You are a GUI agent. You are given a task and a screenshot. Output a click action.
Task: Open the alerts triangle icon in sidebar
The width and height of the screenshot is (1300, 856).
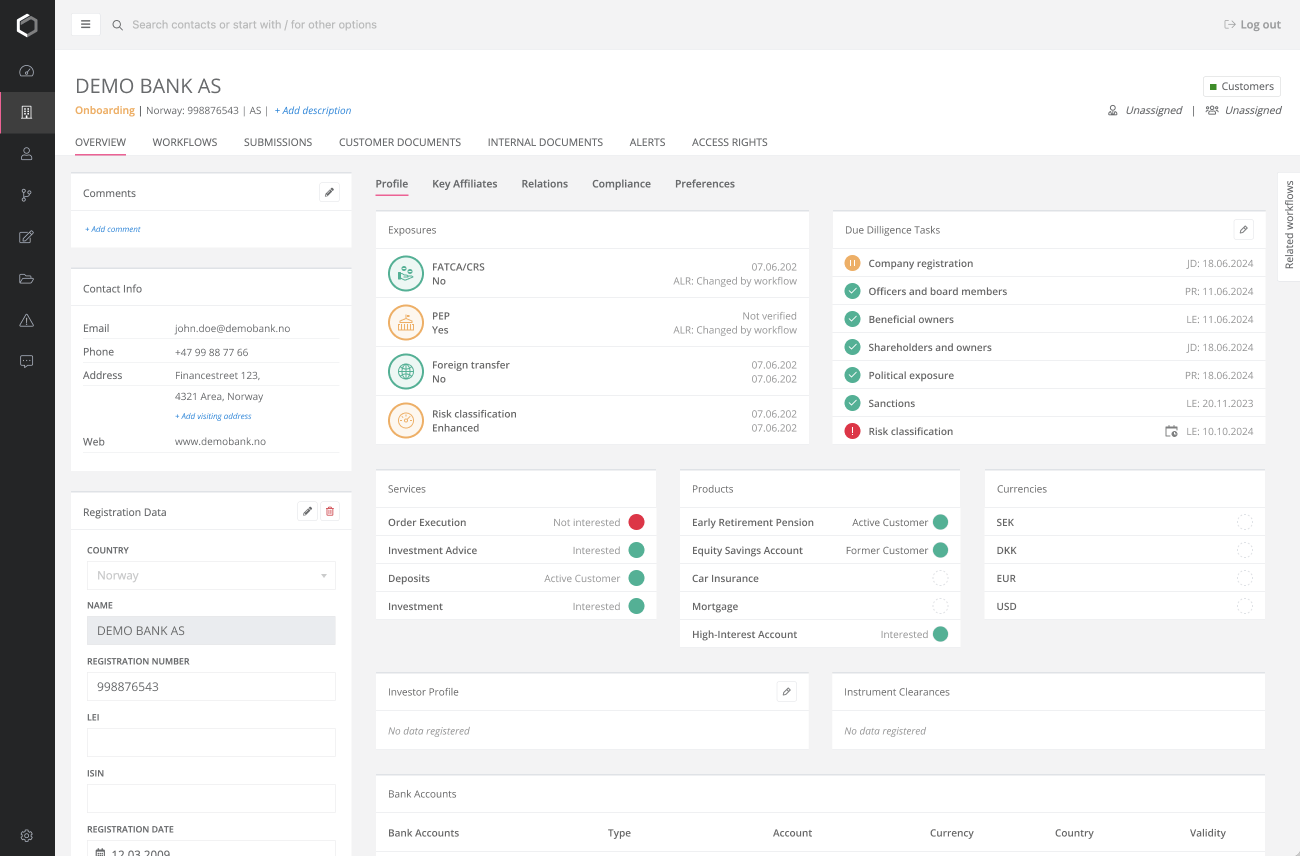(x=27, y=320)
